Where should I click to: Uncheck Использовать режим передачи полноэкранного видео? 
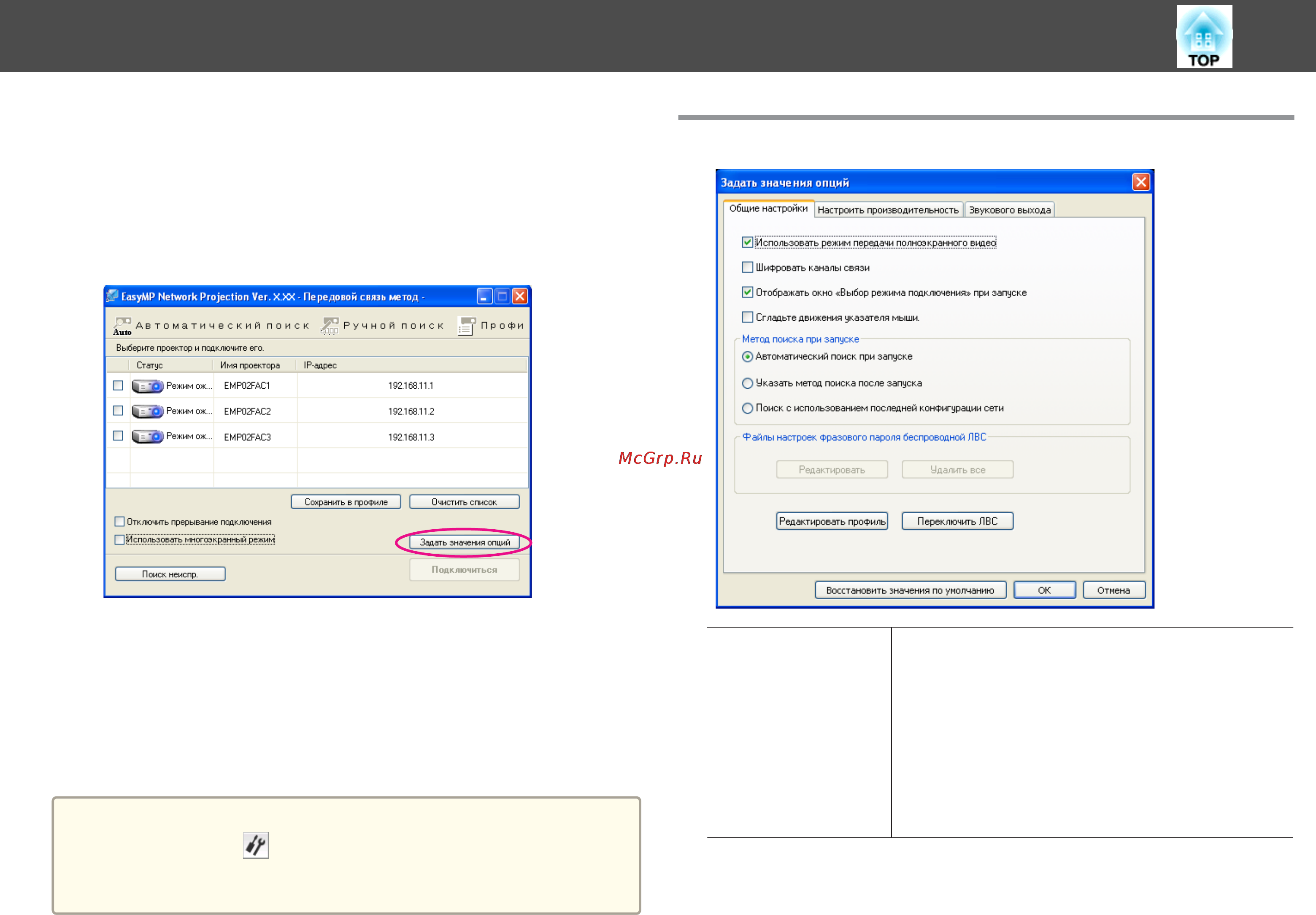point(747,243)
